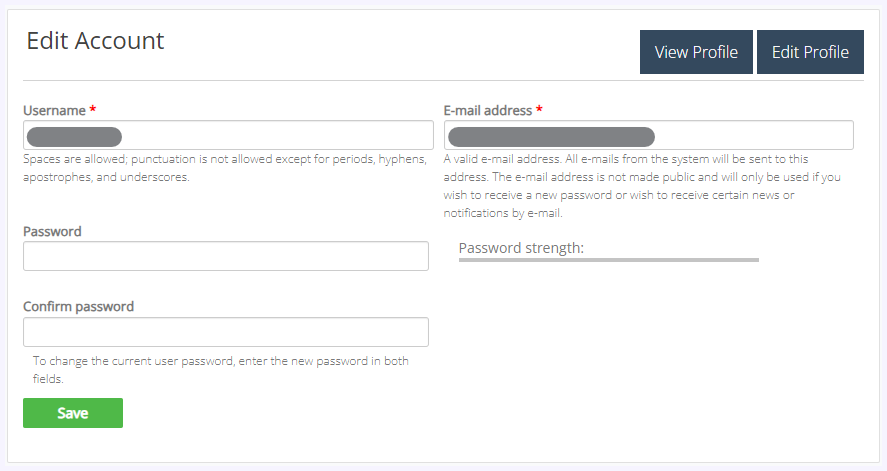The height and width of the screenshot is (471, 887).
Task: Click the Password strength label text
Action: (x=521, y=248)
